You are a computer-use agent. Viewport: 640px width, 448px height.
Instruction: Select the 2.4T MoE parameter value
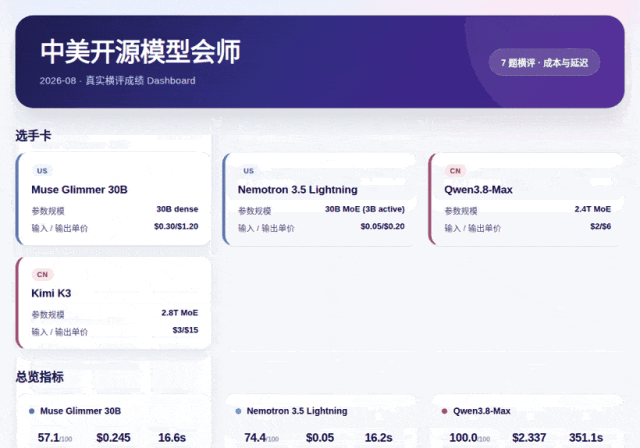coord(593,209)
